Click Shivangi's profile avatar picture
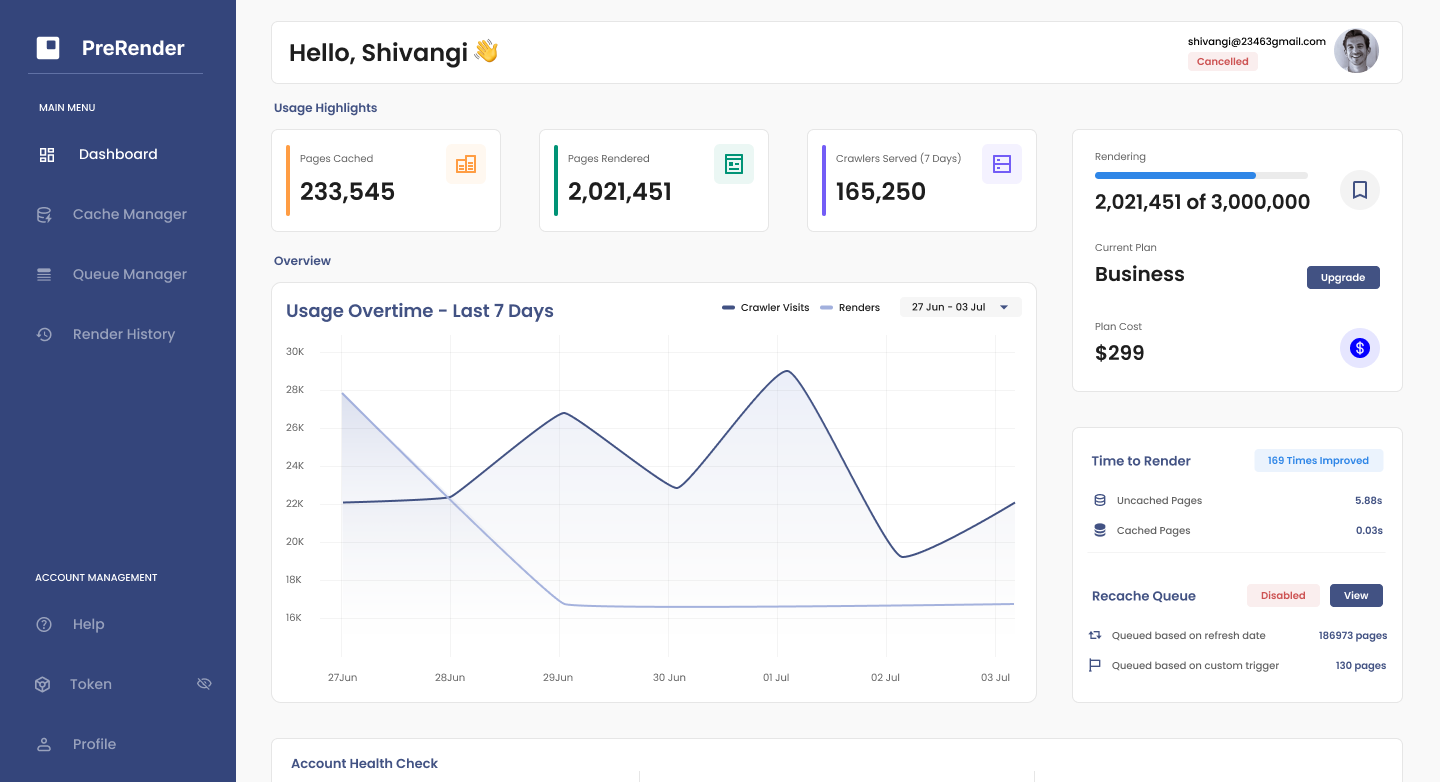The width and height of the screenshot is (1440, 782). [x=1356, y=50]
